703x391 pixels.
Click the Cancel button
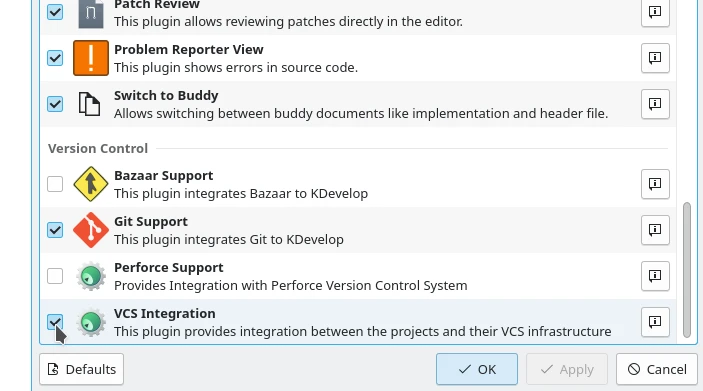tap(657, 369)
